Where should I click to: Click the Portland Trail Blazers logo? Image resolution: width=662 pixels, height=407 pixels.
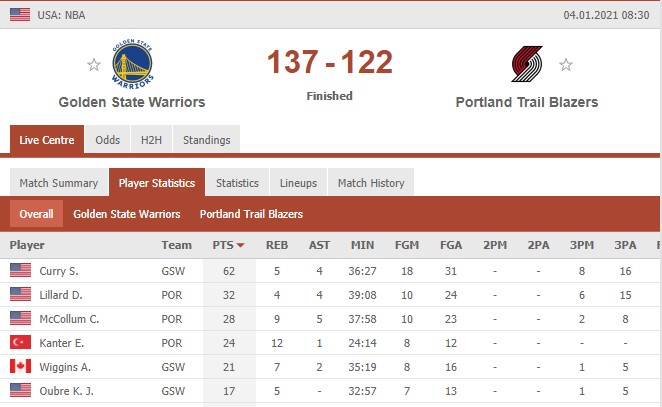coord(527,64)
